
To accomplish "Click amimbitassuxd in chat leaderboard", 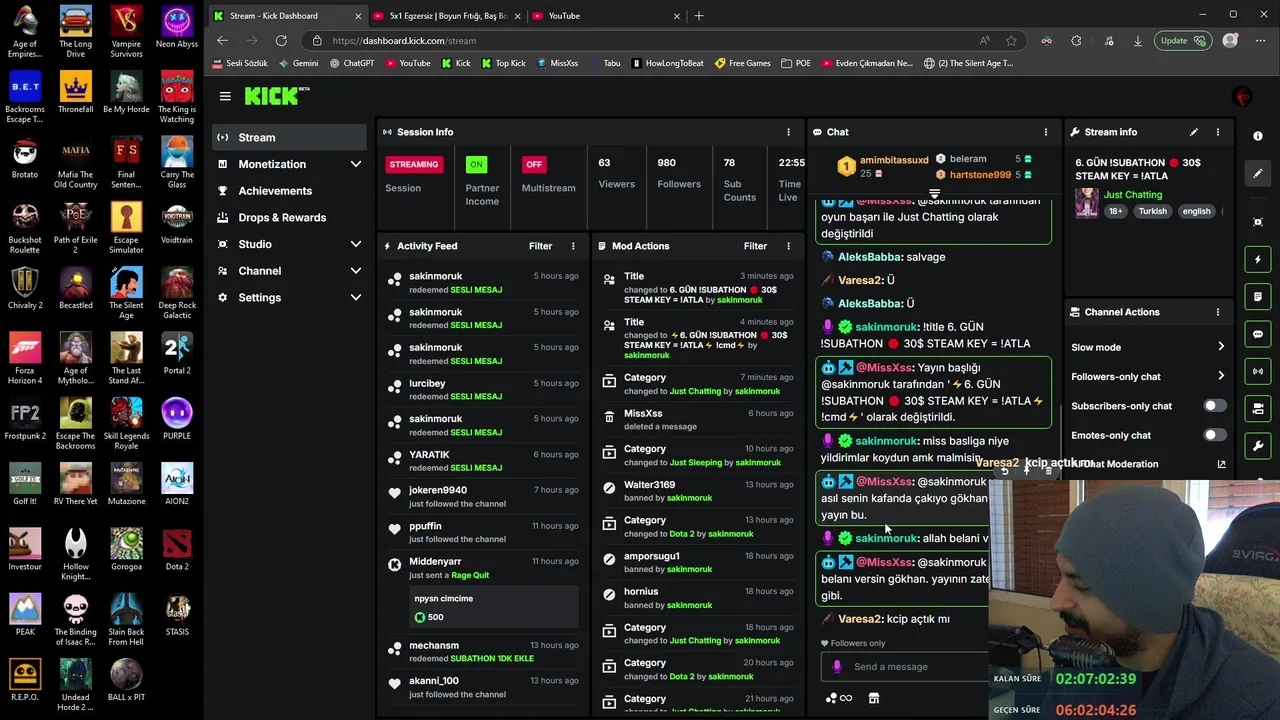I will 894,160.
